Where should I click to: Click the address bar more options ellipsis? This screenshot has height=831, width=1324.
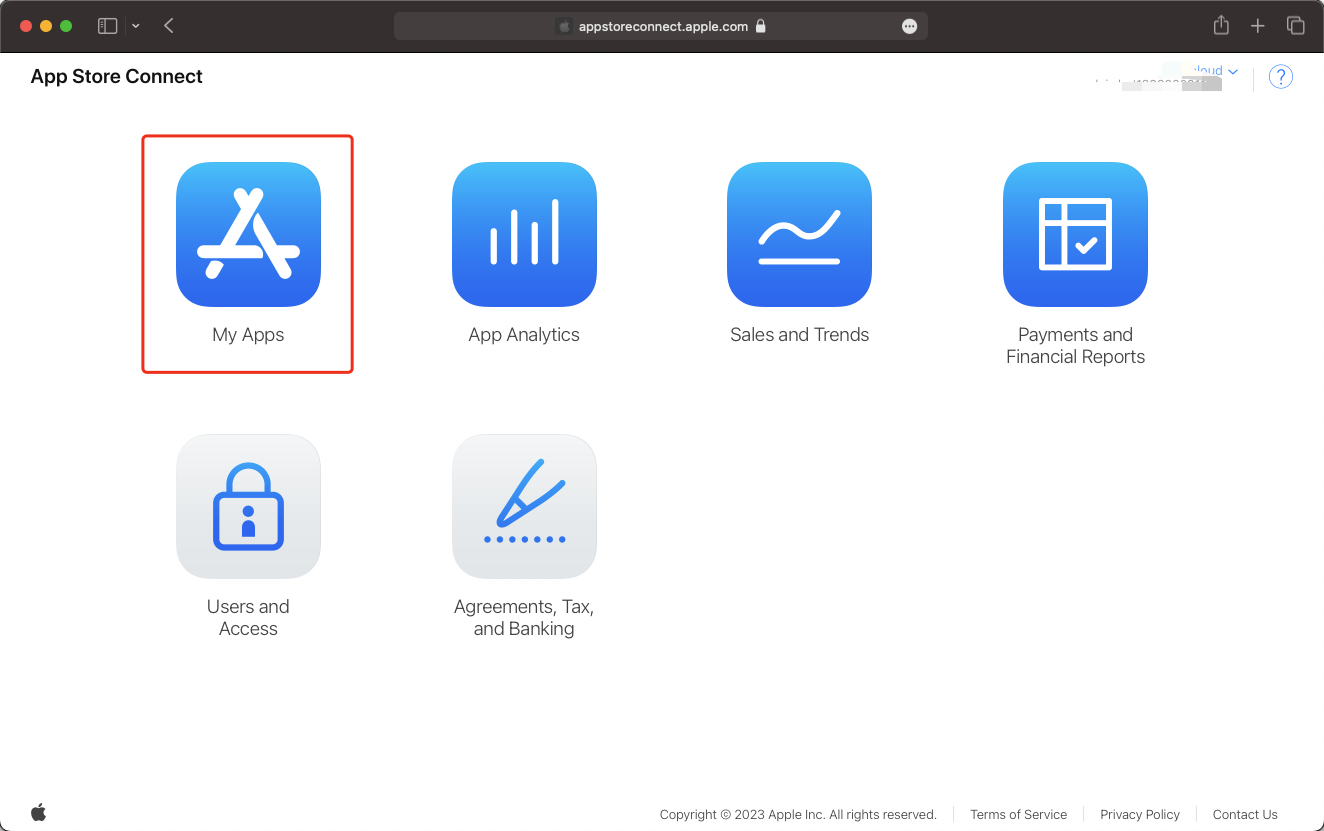pos(909,27)
